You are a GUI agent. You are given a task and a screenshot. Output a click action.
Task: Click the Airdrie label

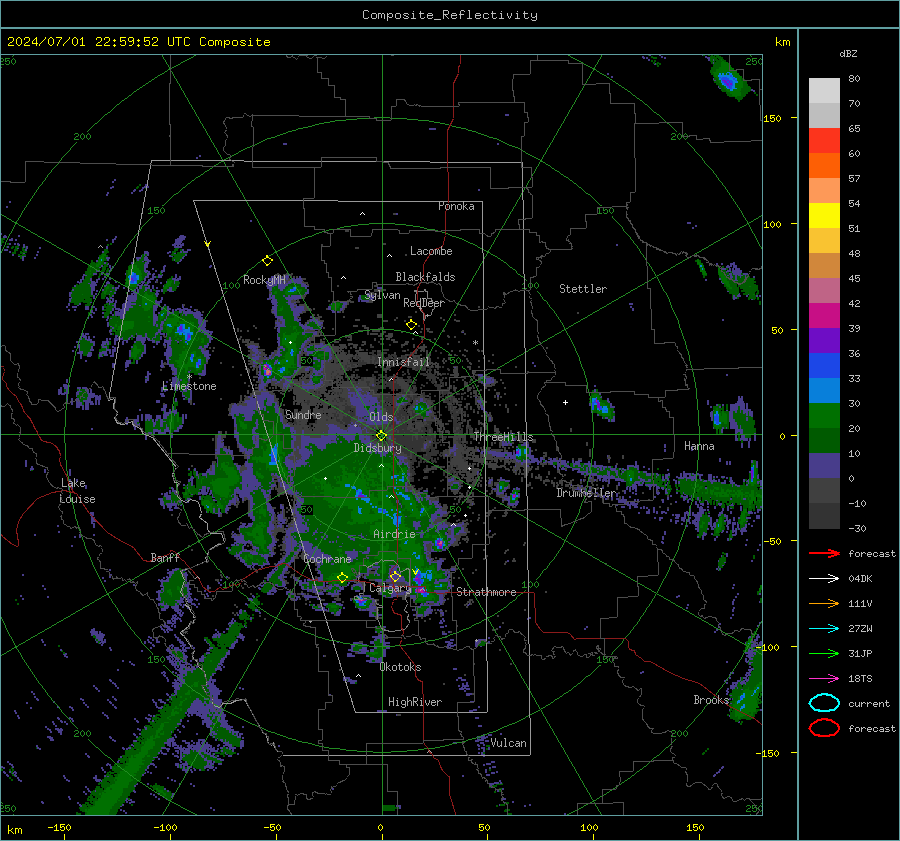(394, 534)
